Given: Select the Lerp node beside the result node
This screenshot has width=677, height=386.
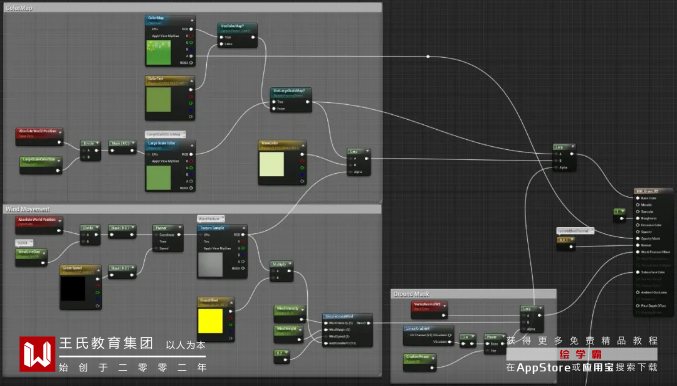Looking at the screenshot, I should pyautogui.click(x=564, y=158).
